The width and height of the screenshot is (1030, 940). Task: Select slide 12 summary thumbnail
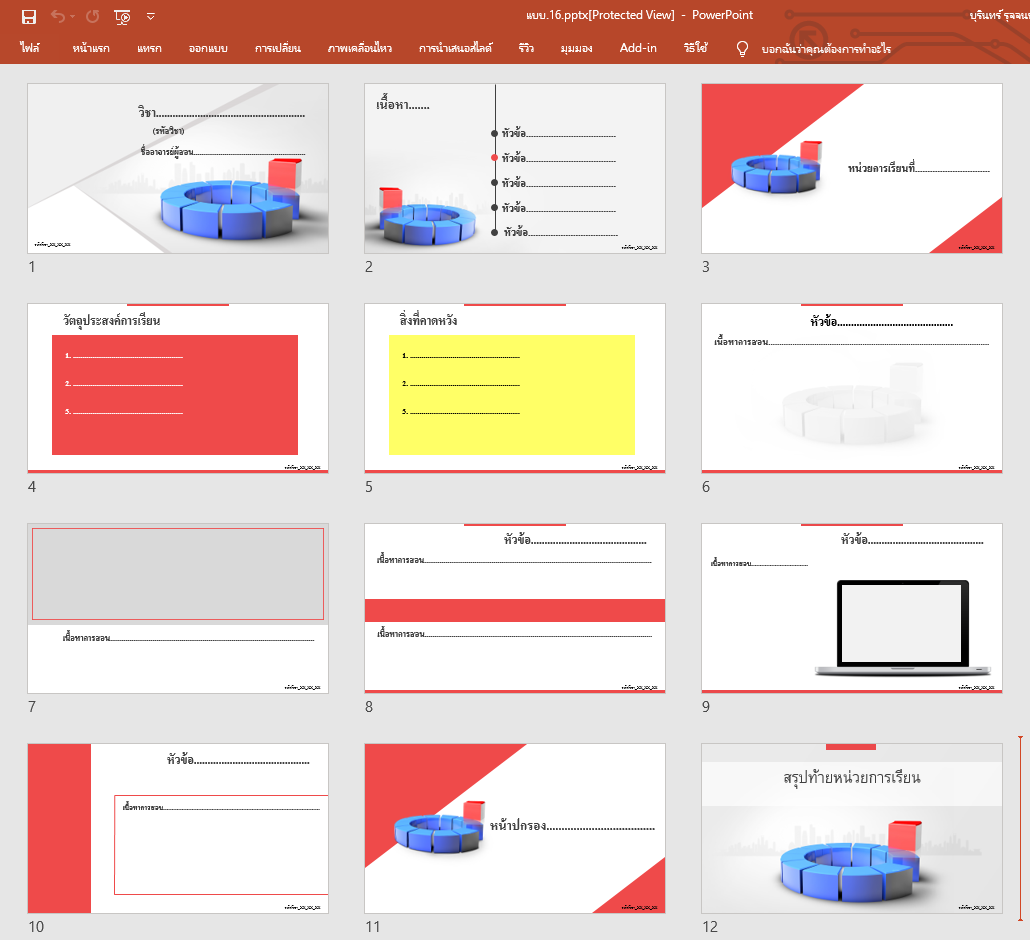tap(852, 828)
